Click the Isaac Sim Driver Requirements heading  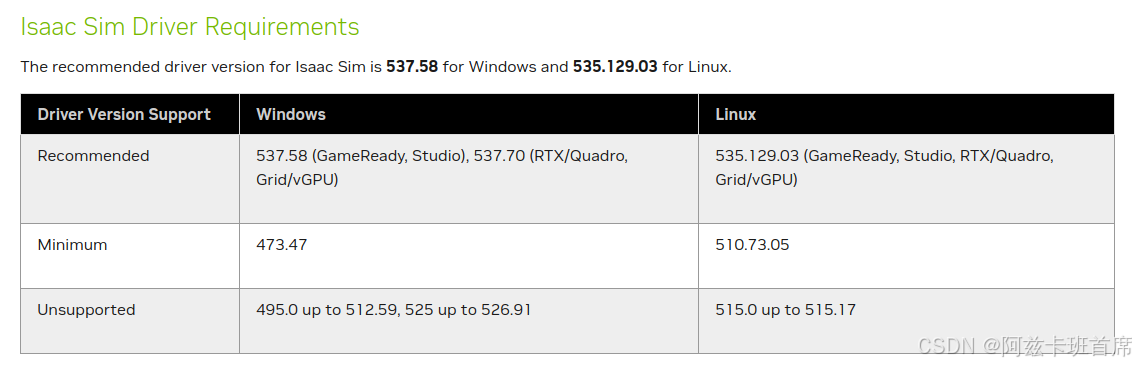coord(190,27)
